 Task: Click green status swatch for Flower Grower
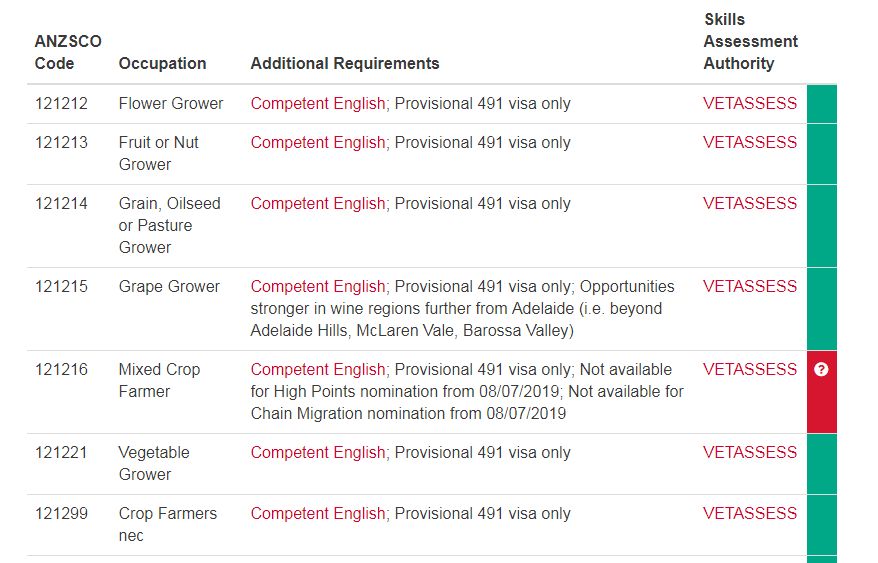point(821,104)
